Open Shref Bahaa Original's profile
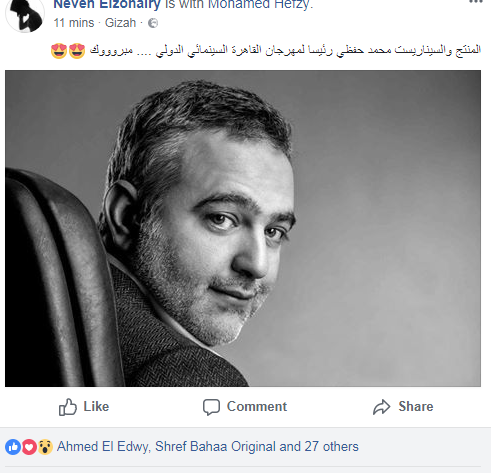The image size is (491, 473). coord(215,447)
